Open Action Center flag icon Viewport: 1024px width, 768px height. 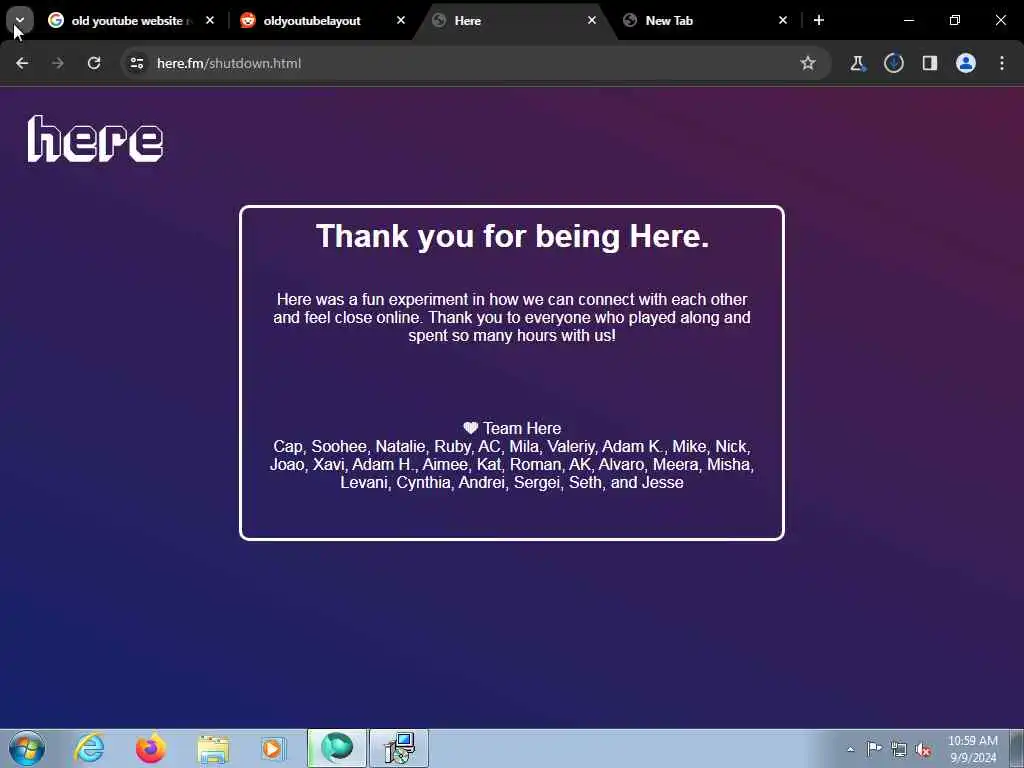click(874, 749)
